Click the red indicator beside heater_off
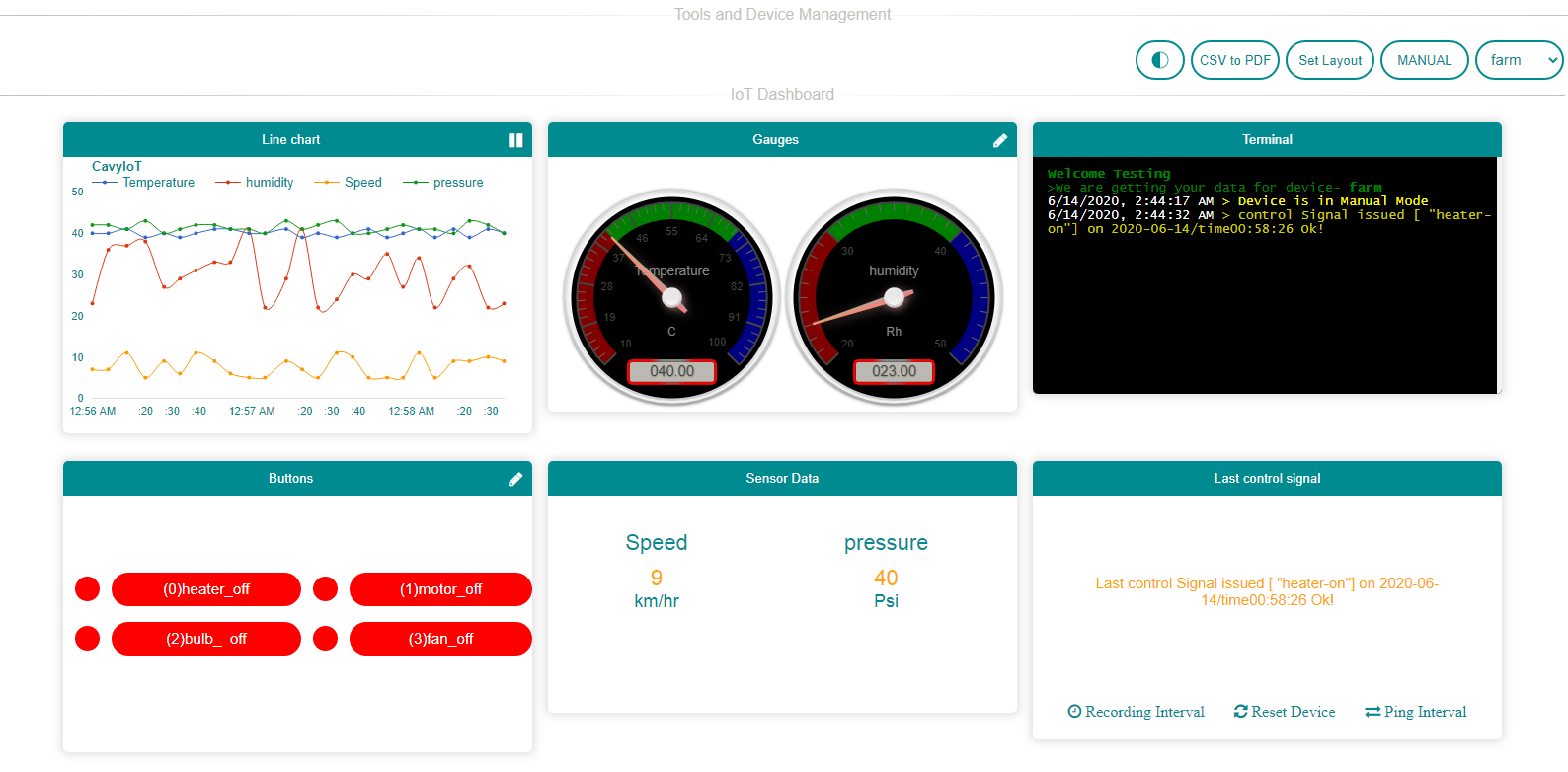This screenshot has height=772, width=1568. (x=88, y=589)
